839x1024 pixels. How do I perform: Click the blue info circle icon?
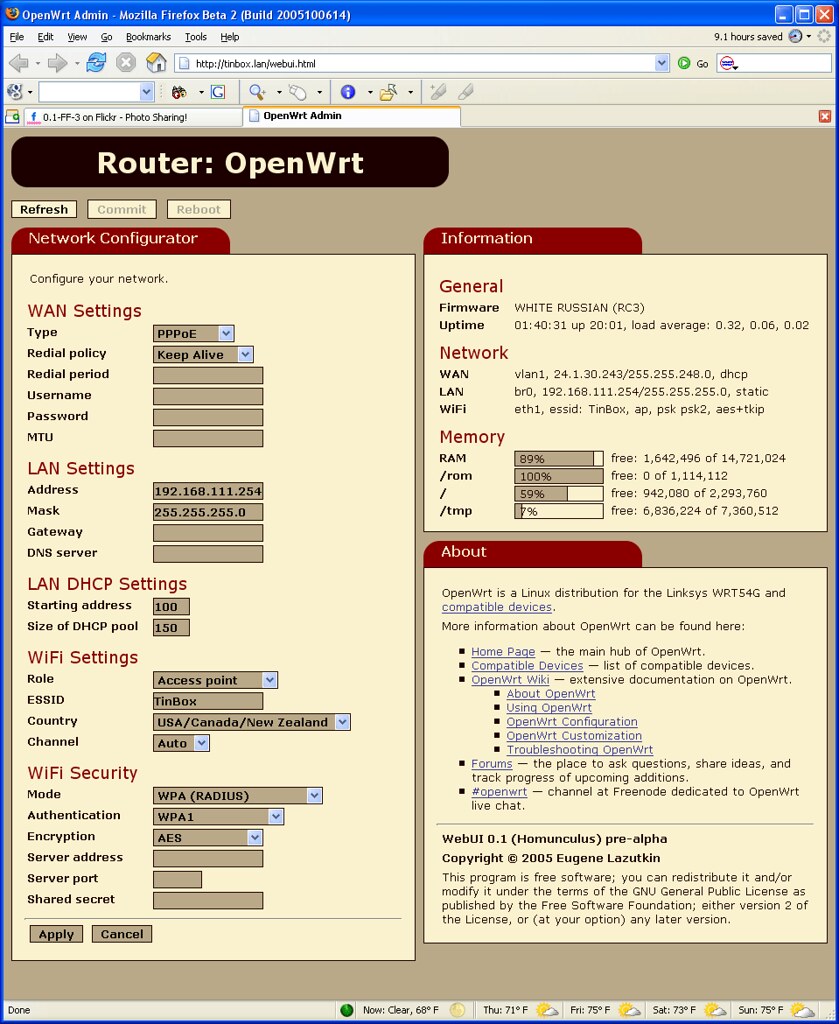348,92
